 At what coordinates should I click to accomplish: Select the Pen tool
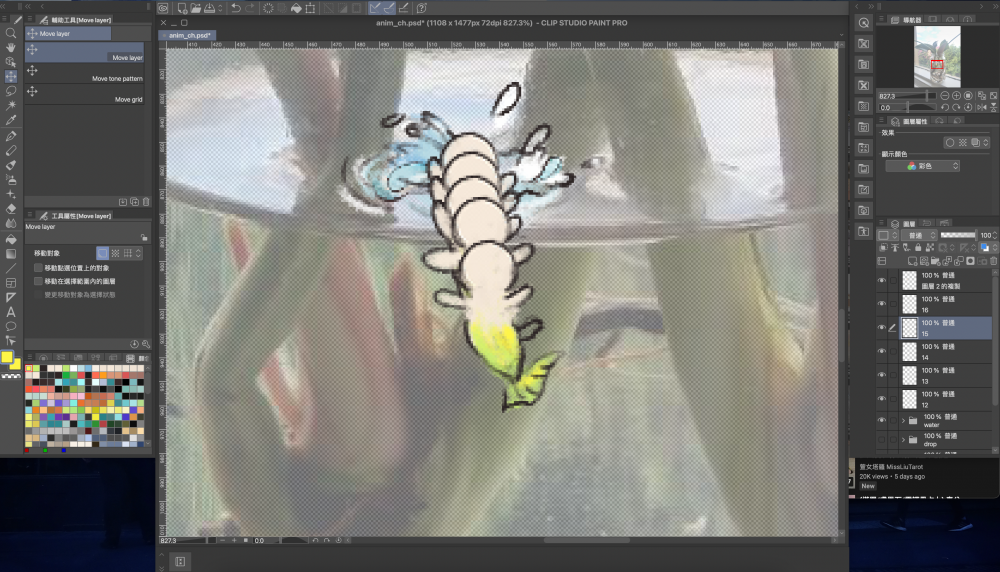(11, 136)
